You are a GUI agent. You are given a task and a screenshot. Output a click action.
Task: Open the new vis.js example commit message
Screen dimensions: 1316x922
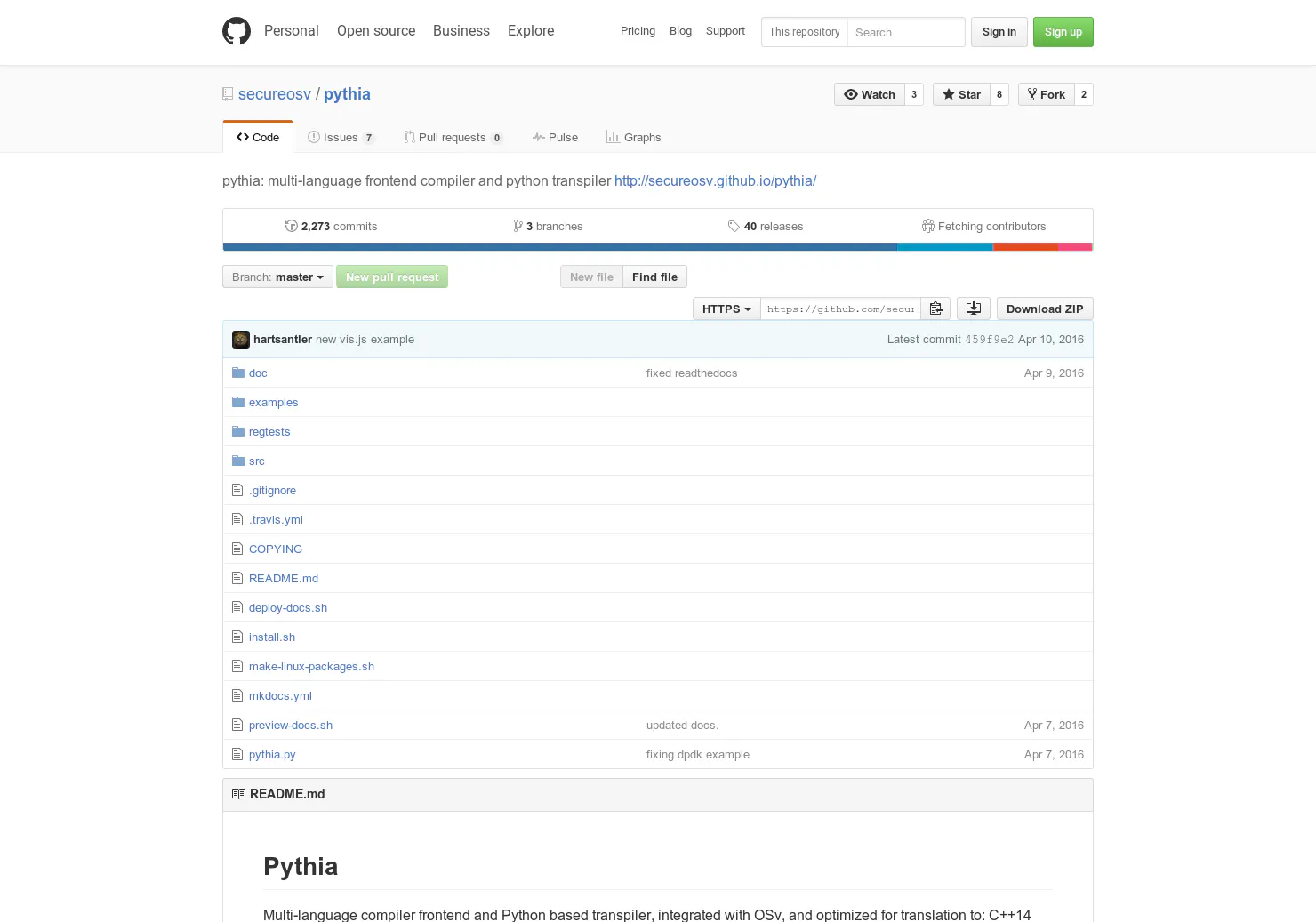[x=365, y=340]
